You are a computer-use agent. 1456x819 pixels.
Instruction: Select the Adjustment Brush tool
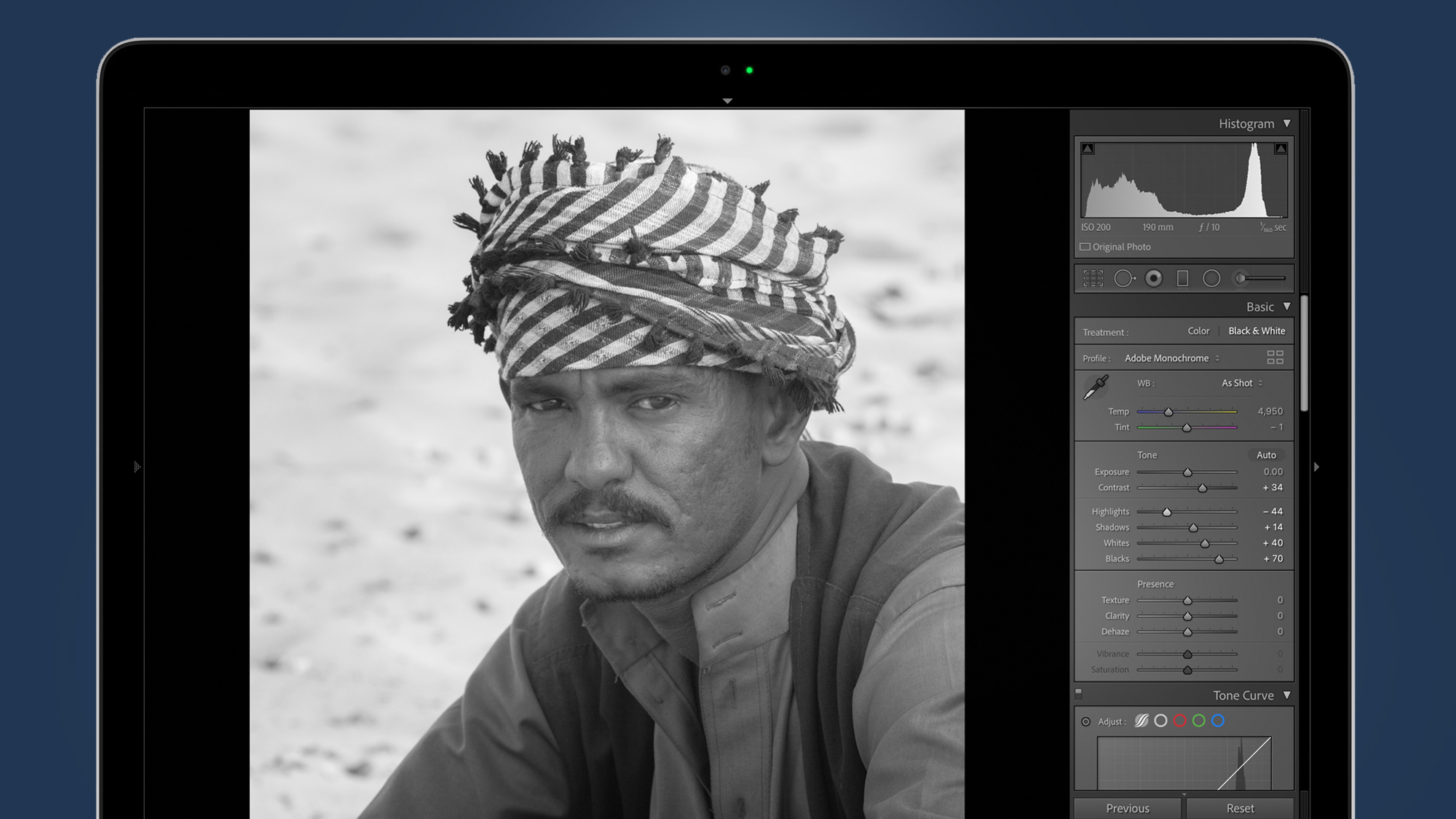point(1260,278)
